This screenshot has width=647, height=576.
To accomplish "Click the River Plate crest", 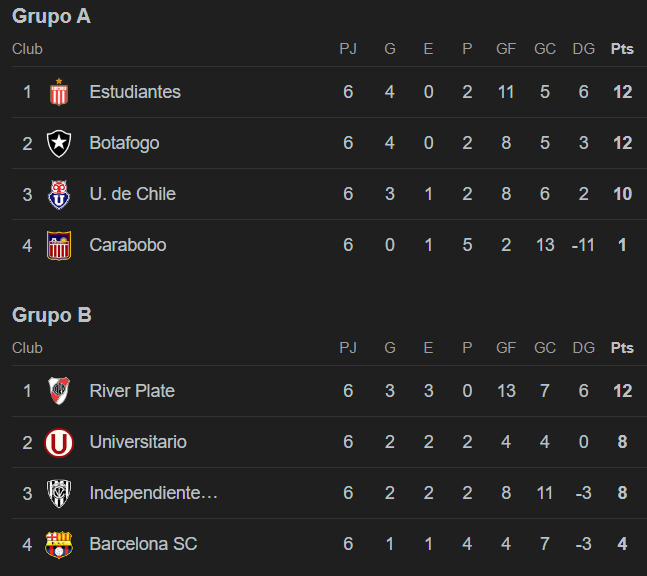I will point(59,390).
